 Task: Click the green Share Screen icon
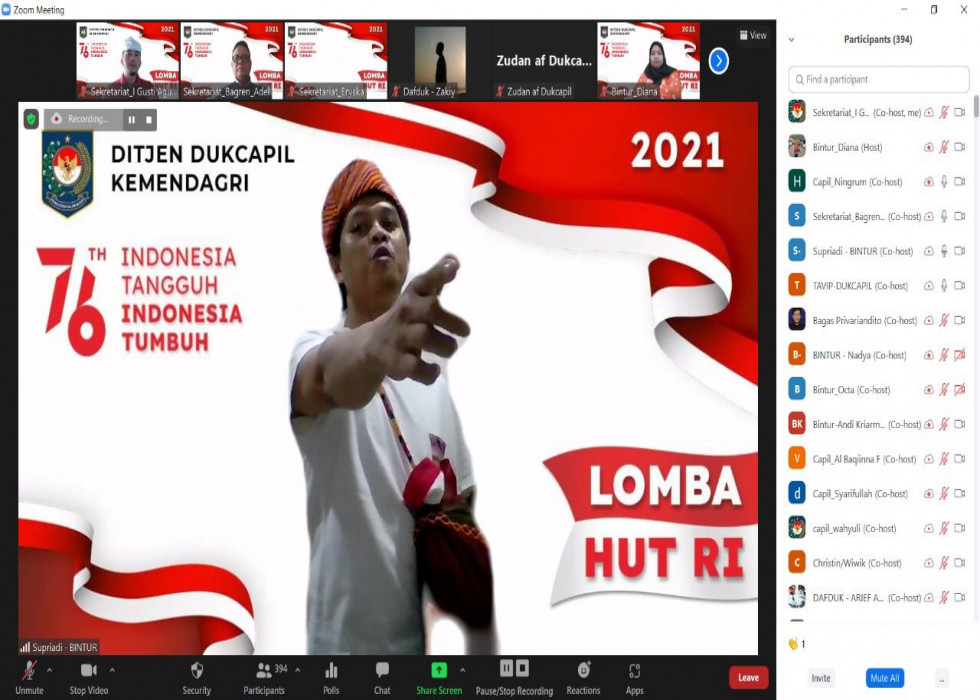pos(439,670)
